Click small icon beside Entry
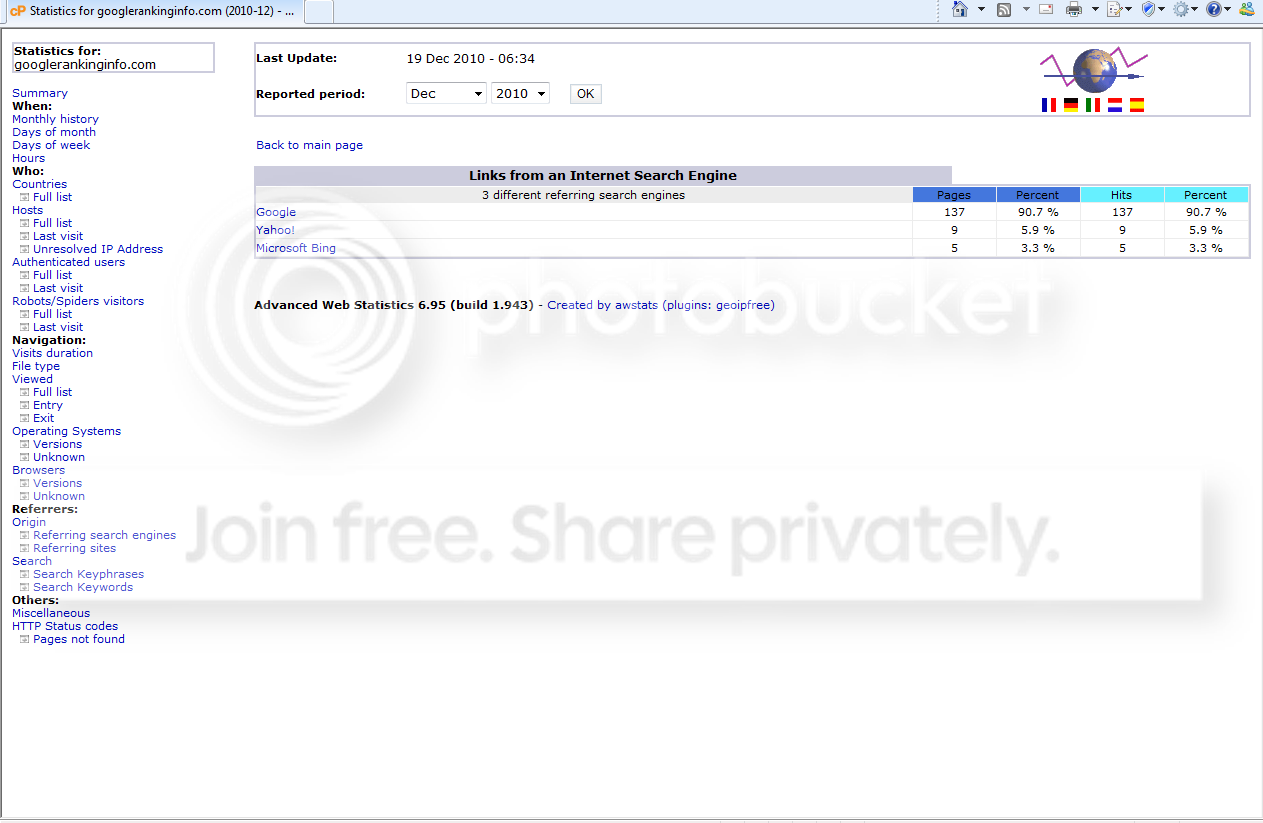This screenshot has width=1263, height=823. (25, 405)
